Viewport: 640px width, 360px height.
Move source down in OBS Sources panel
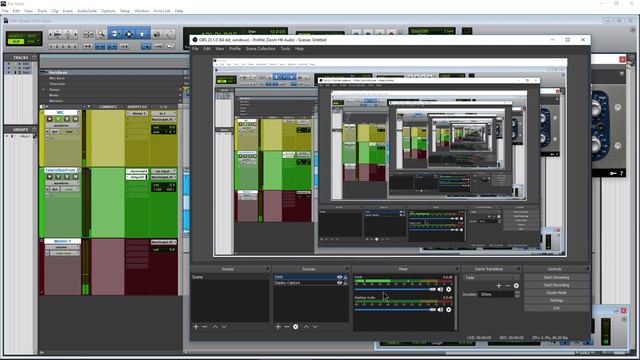[315, 327]
